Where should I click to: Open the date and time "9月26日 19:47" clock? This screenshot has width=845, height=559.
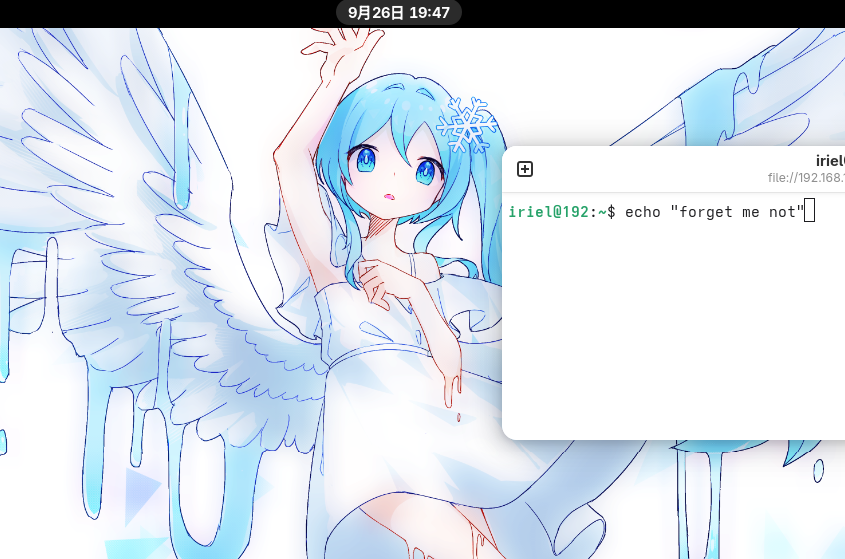399,12
